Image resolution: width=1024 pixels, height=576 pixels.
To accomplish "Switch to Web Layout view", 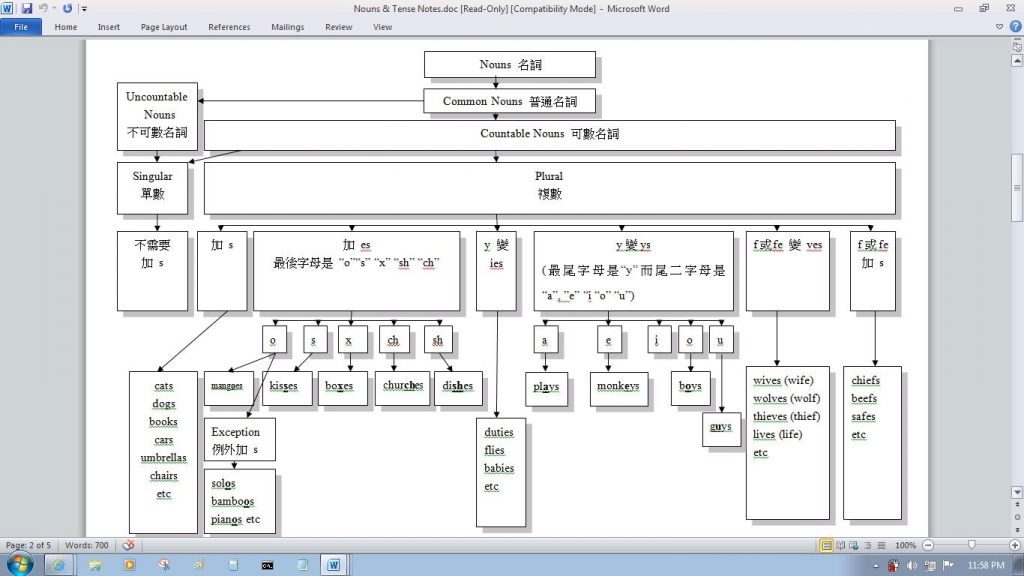I will [x=853, y=545].
